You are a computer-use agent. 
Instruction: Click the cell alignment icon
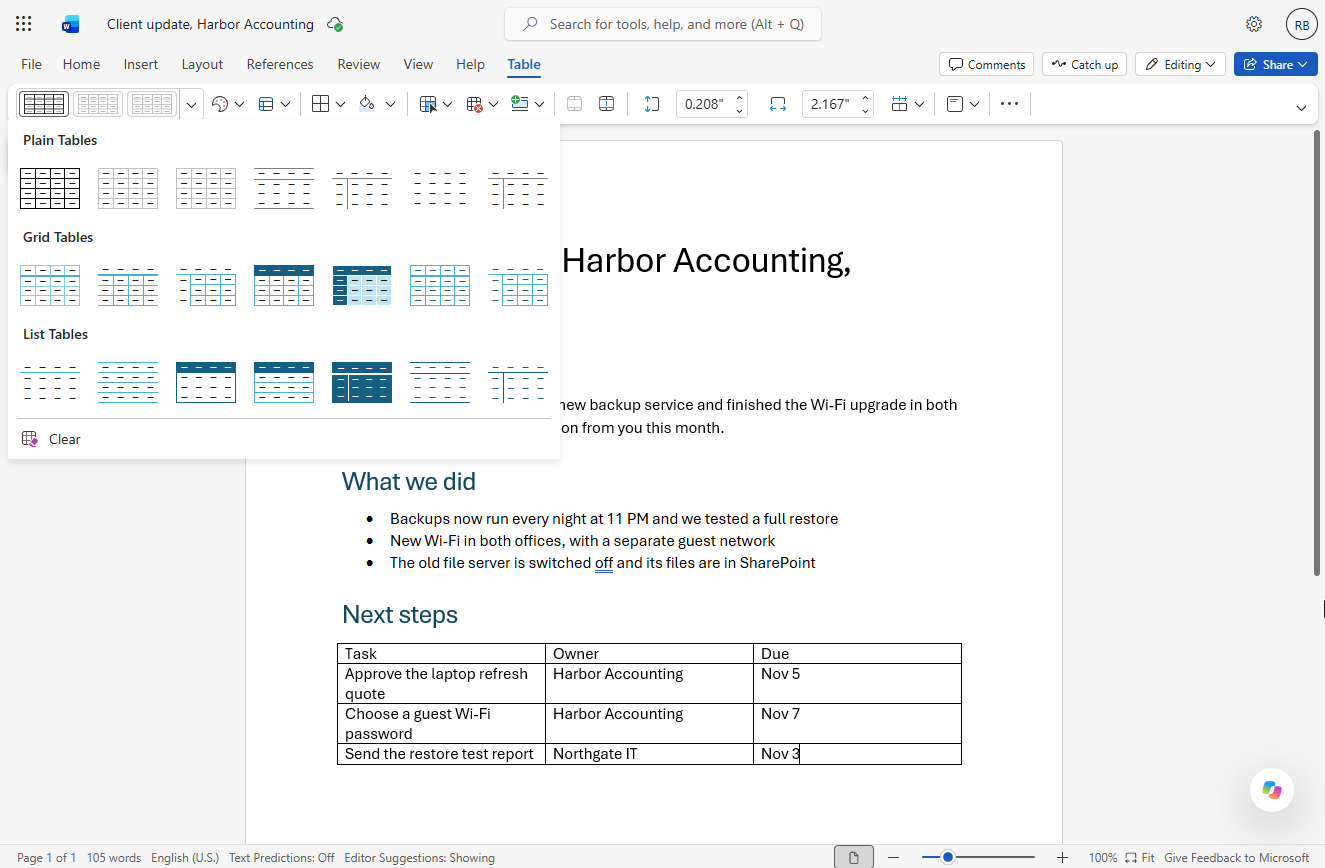point(955,104)
